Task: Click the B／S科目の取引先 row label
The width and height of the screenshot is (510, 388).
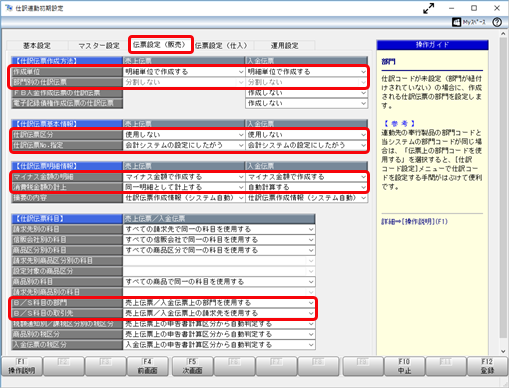Action: point(67,313)
